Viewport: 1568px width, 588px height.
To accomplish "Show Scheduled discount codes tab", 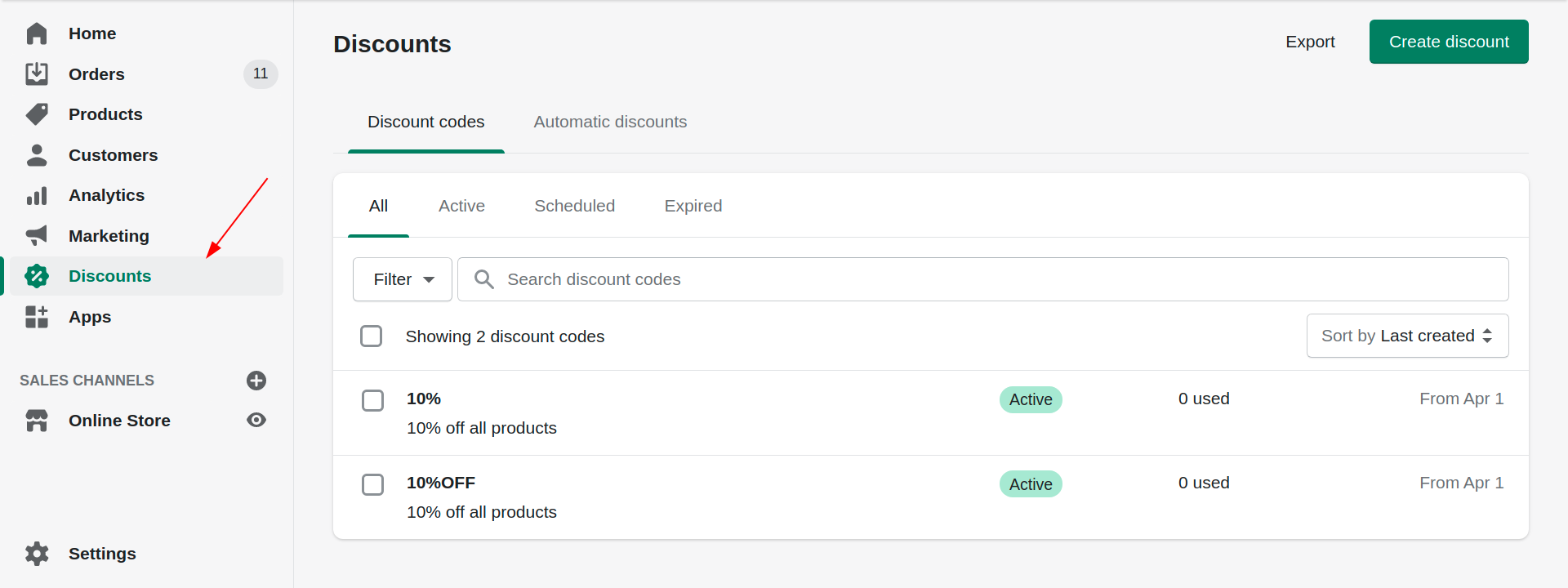I will point(574,206).
